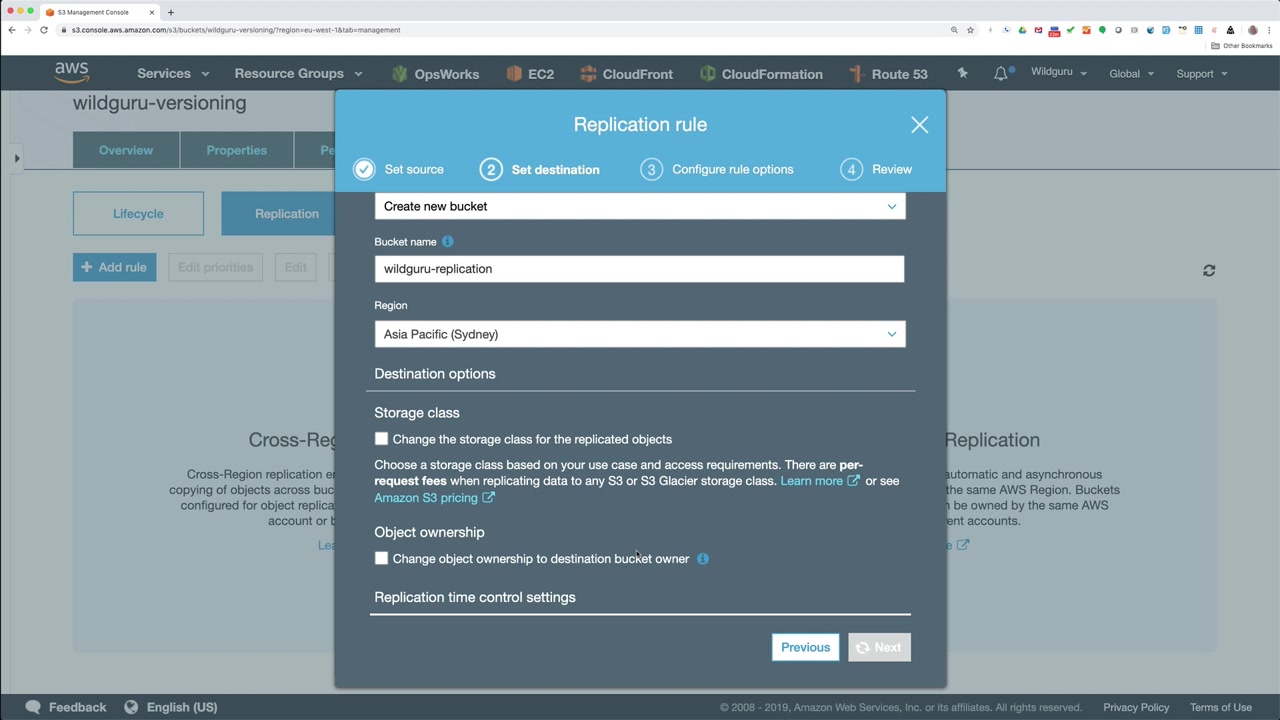Click the Feedback speech bubble icon
Screen dimensions: 1280x720
(33, 707)
